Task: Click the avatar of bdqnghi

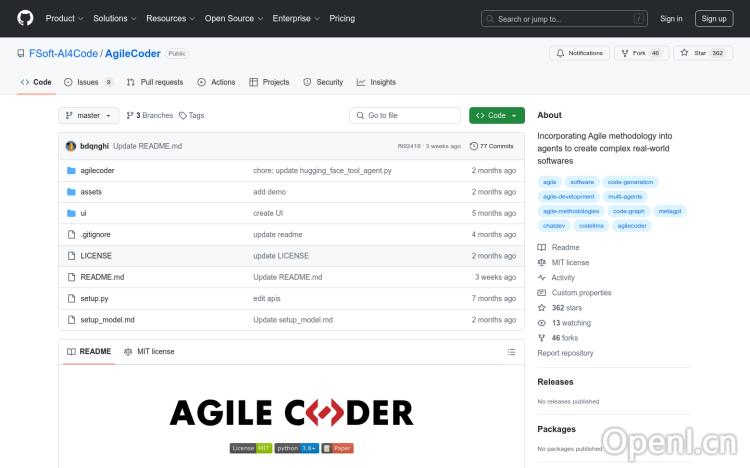Action: pos(71,146)
